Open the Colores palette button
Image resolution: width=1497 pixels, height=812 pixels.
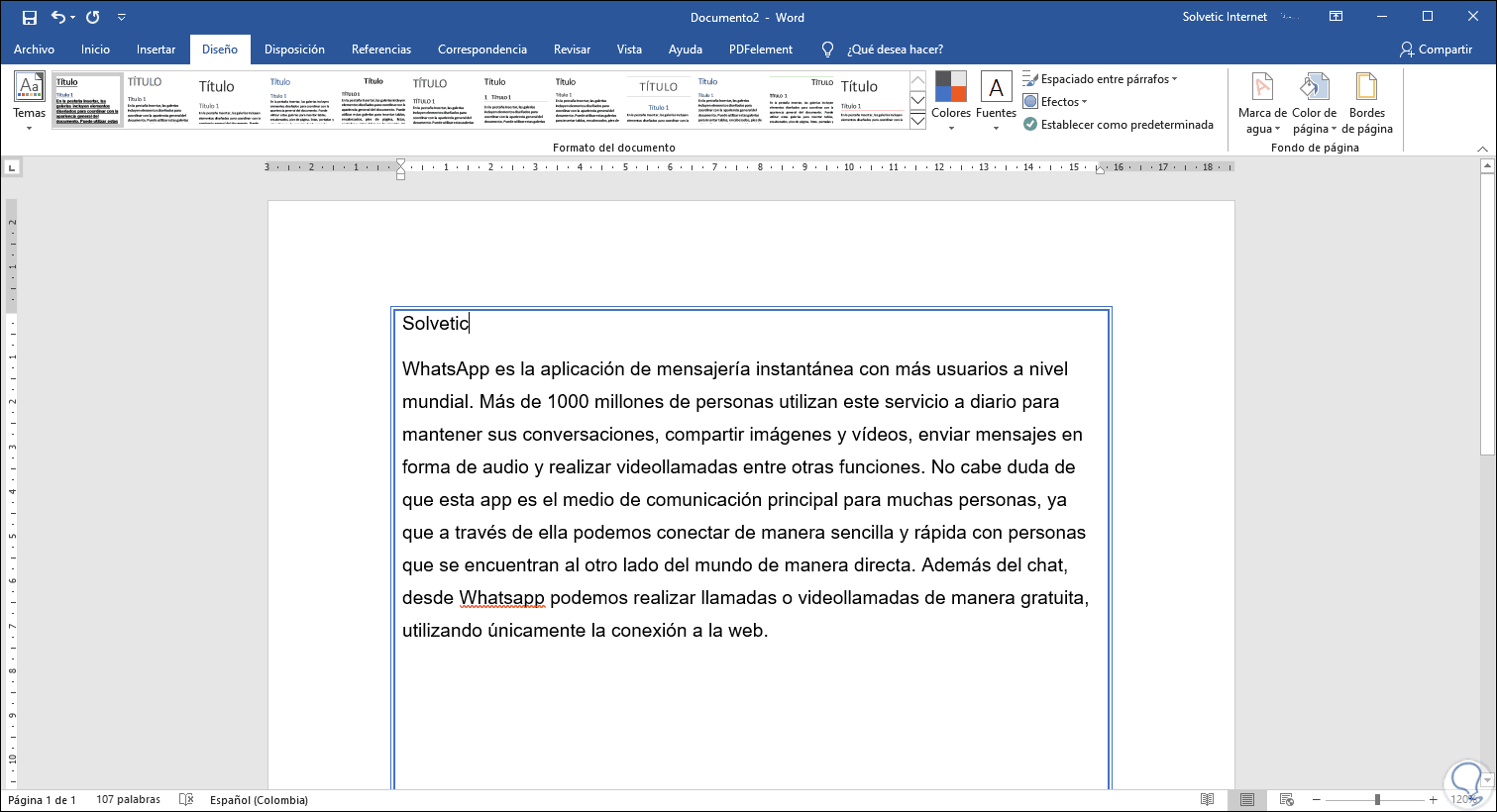pyautogui.click(x=951, y=100)
